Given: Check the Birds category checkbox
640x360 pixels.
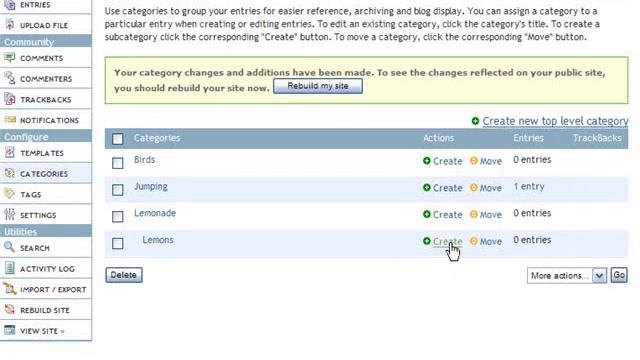Looking at the screenshot, I should [x=118, y=163].
